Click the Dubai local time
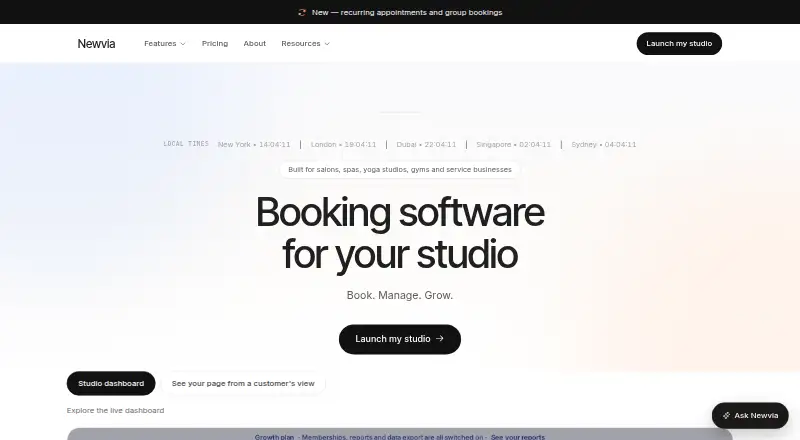This screenshot has width=800, height=440. point(427,144)
